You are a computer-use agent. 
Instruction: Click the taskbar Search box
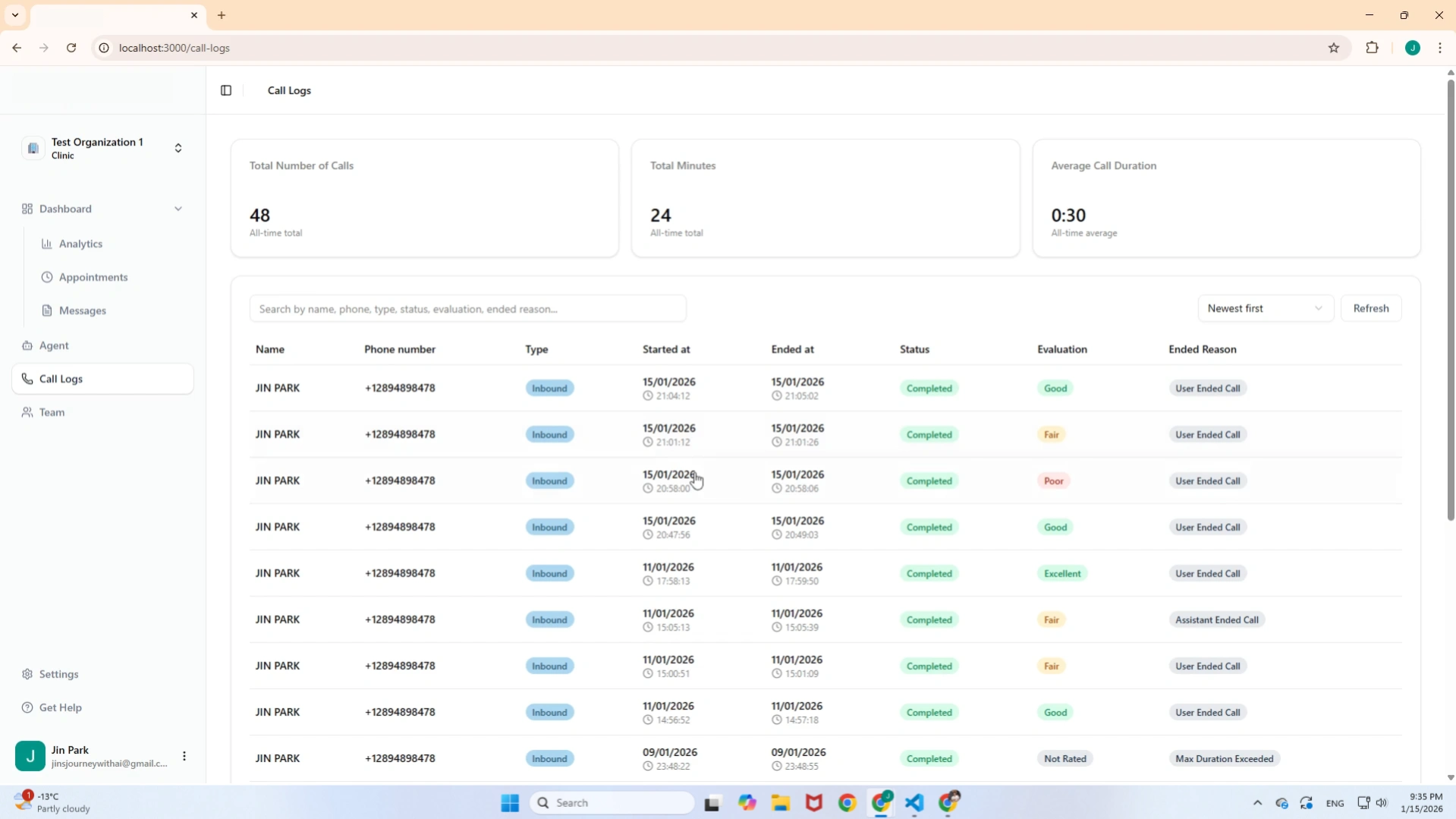612,802
